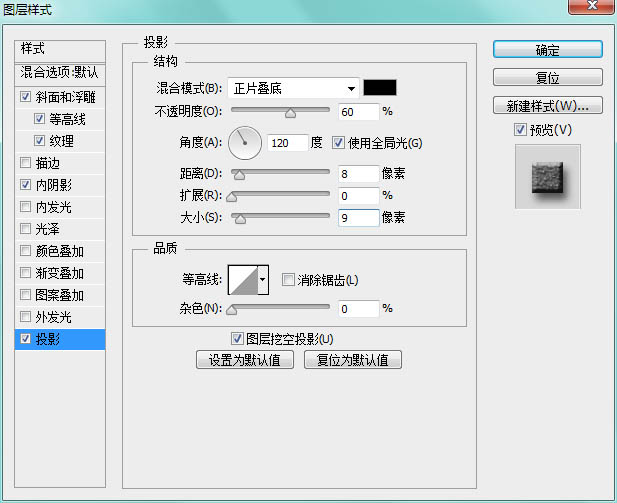
Task: Click the 不透明度 value field
Action: click(358, 112)
